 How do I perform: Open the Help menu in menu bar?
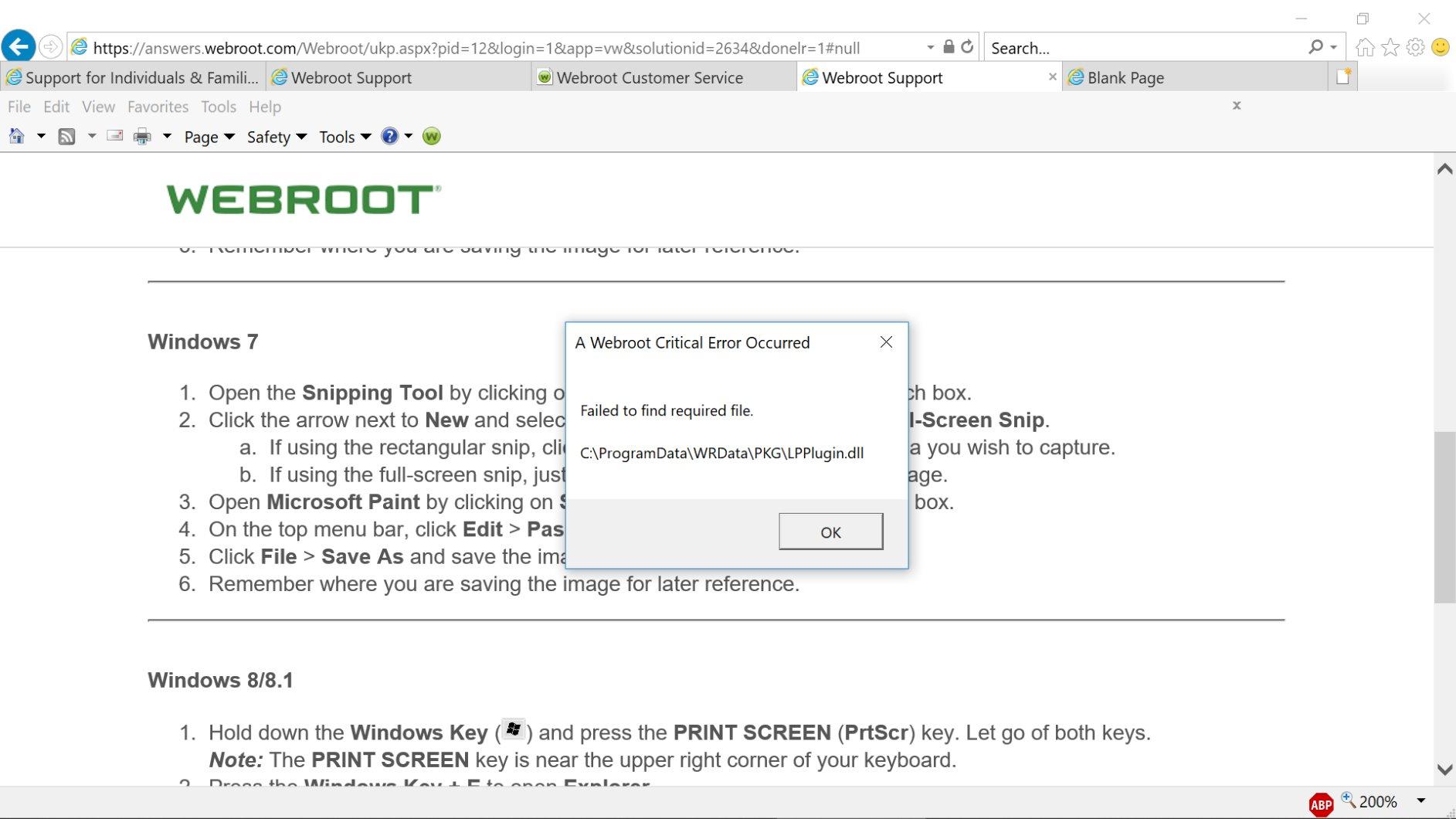[265, 107]
